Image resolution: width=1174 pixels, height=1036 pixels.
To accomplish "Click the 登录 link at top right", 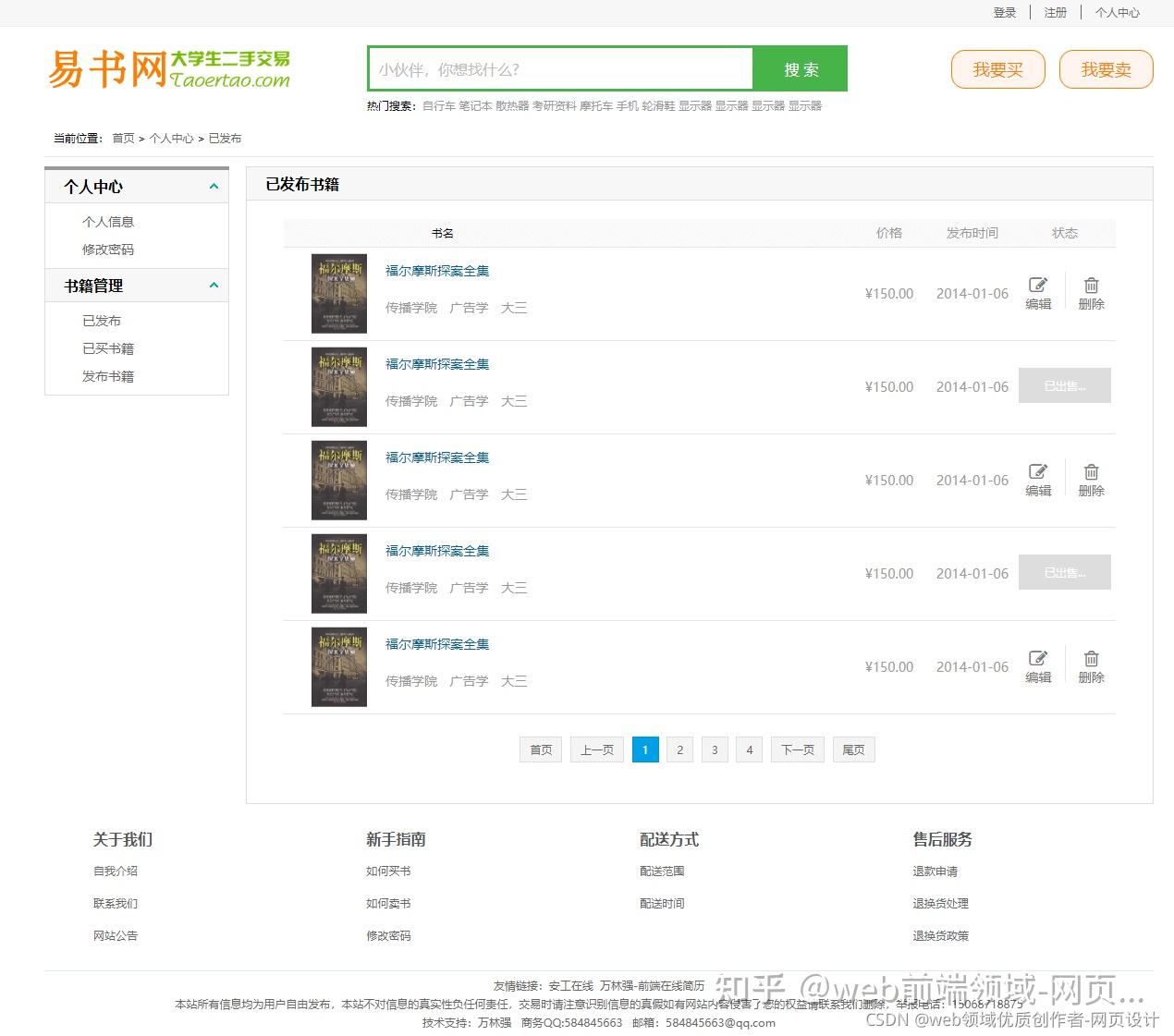I will pyautogui.click(x=1005, y=12).
